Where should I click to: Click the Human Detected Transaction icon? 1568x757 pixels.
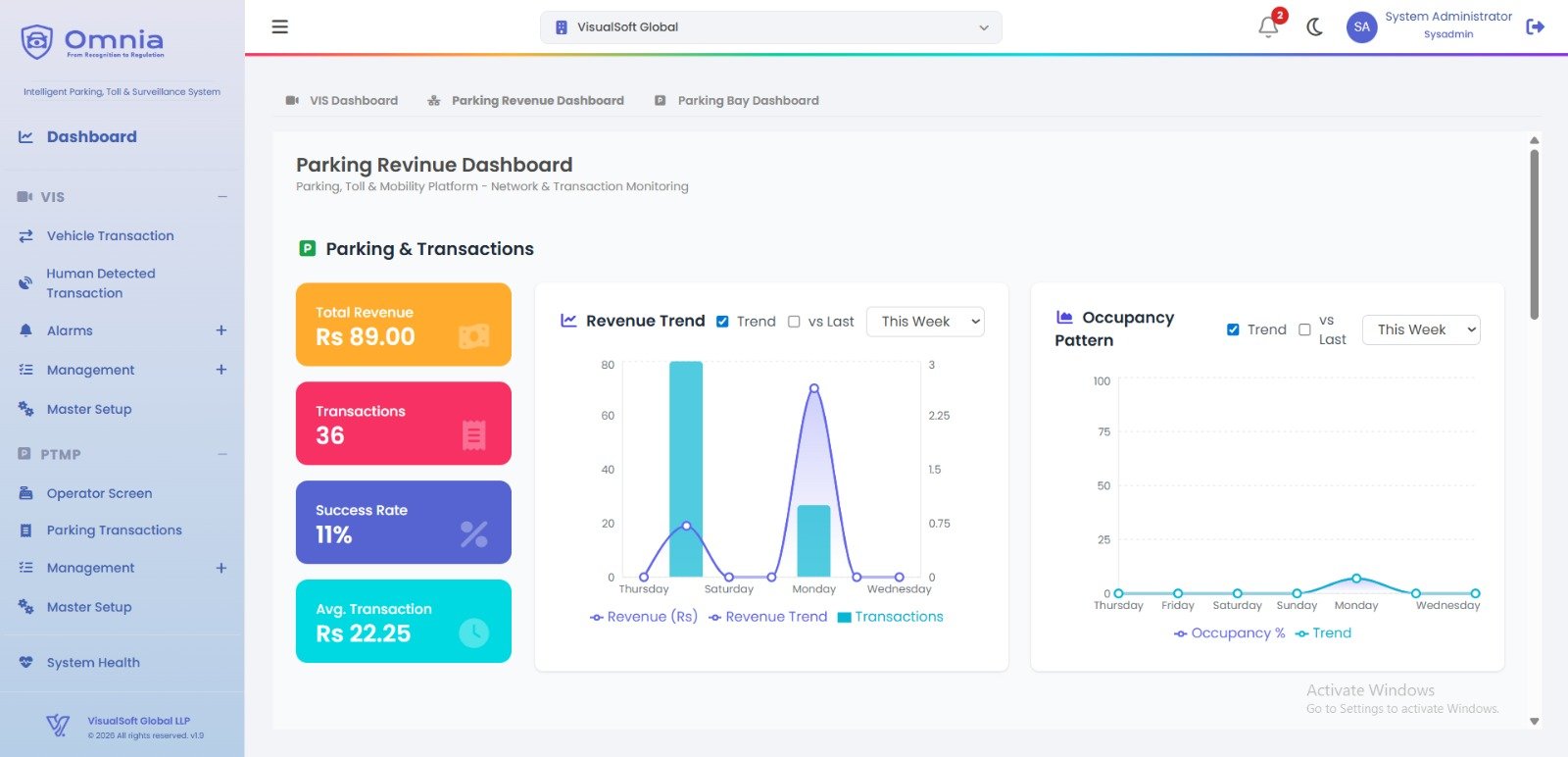(x=25, y=283)
